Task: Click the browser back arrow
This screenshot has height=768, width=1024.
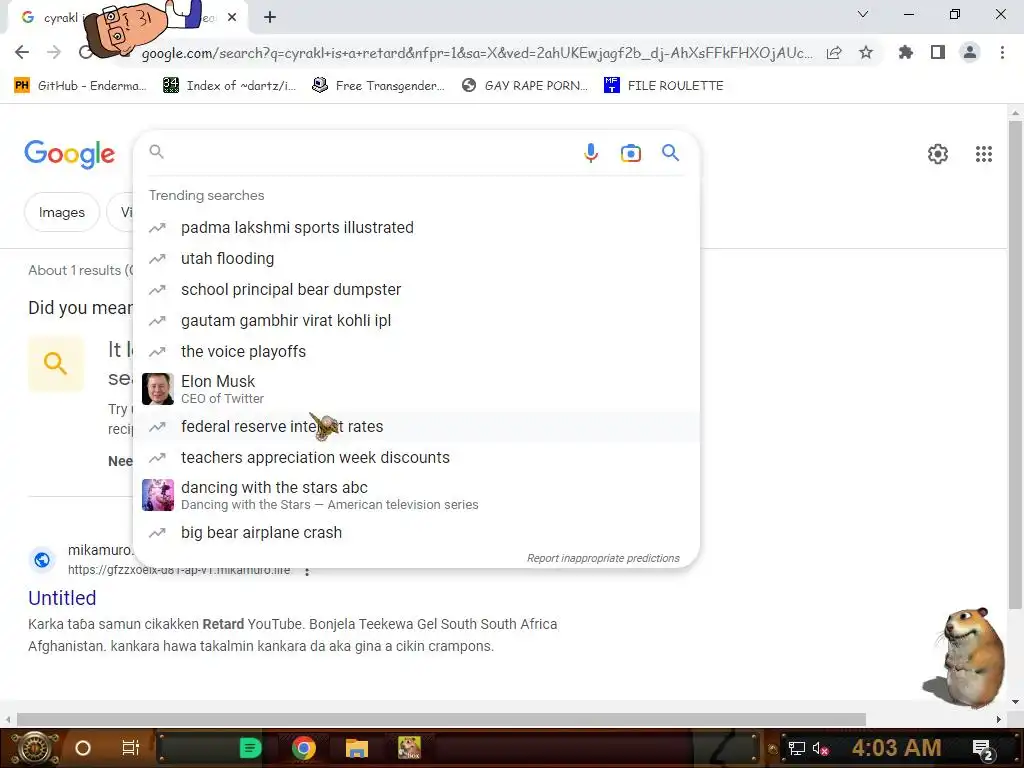Action: (x=22, y=52)
